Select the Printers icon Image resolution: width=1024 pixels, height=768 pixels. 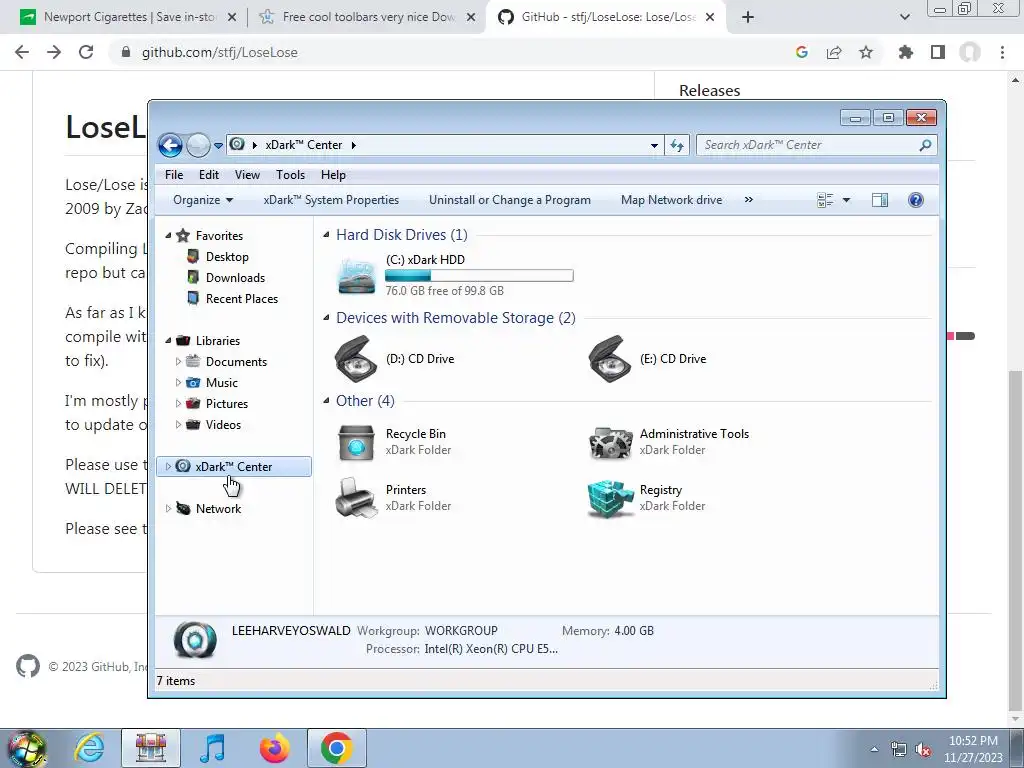pos(356,498)
